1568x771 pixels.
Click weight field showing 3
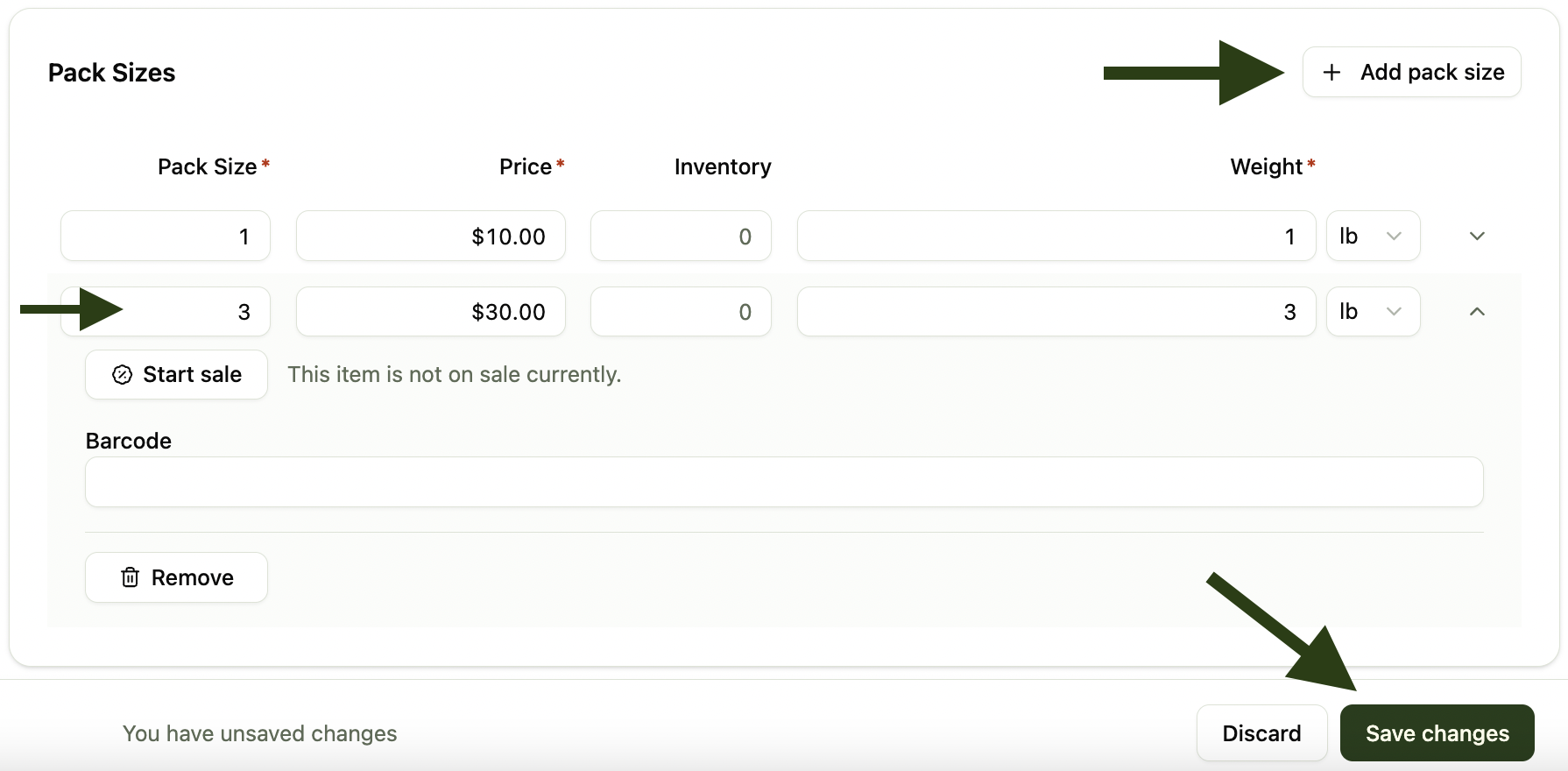(x=1056, y=311)
